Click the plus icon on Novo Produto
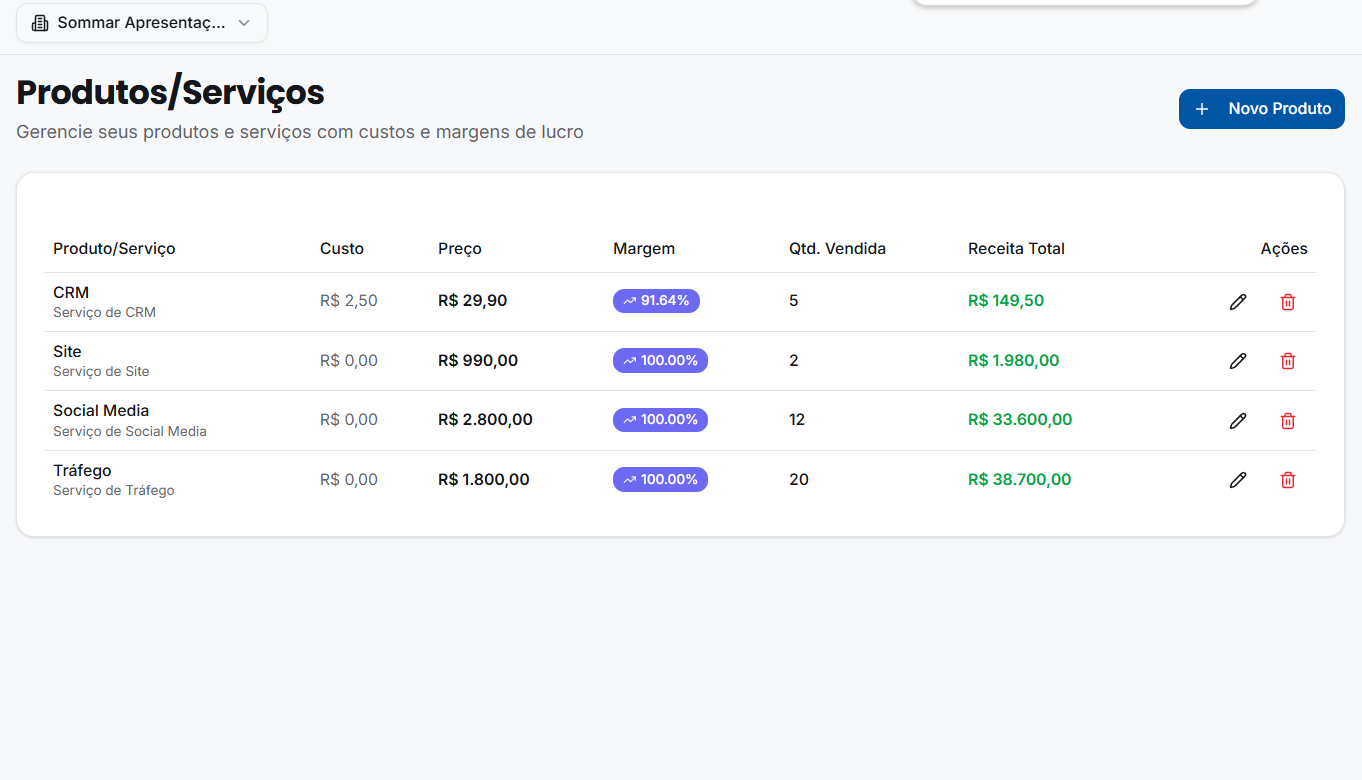 (1200, 108)
